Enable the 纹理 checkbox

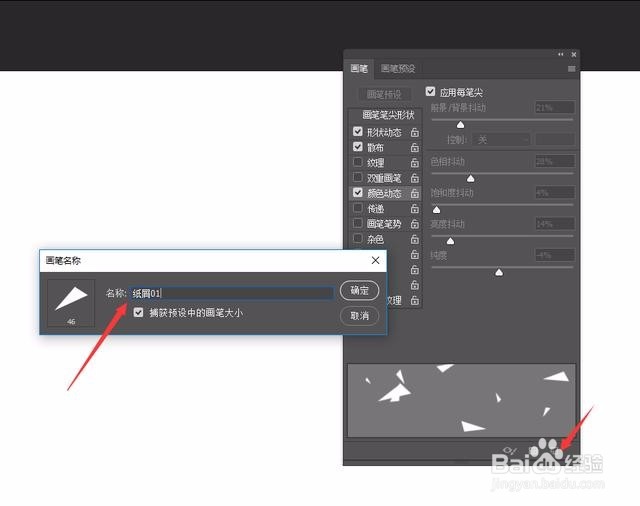[358, 162]
